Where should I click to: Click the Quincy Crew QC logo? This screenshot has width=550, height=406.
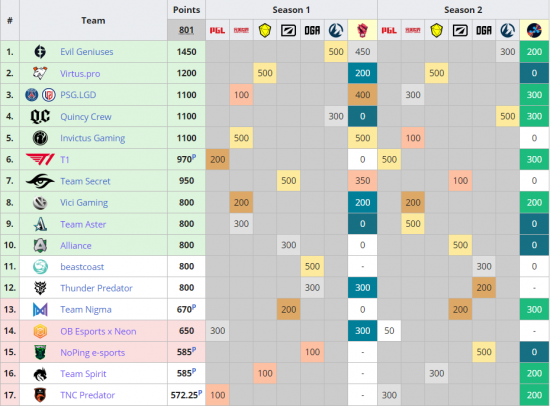point(40,117)
